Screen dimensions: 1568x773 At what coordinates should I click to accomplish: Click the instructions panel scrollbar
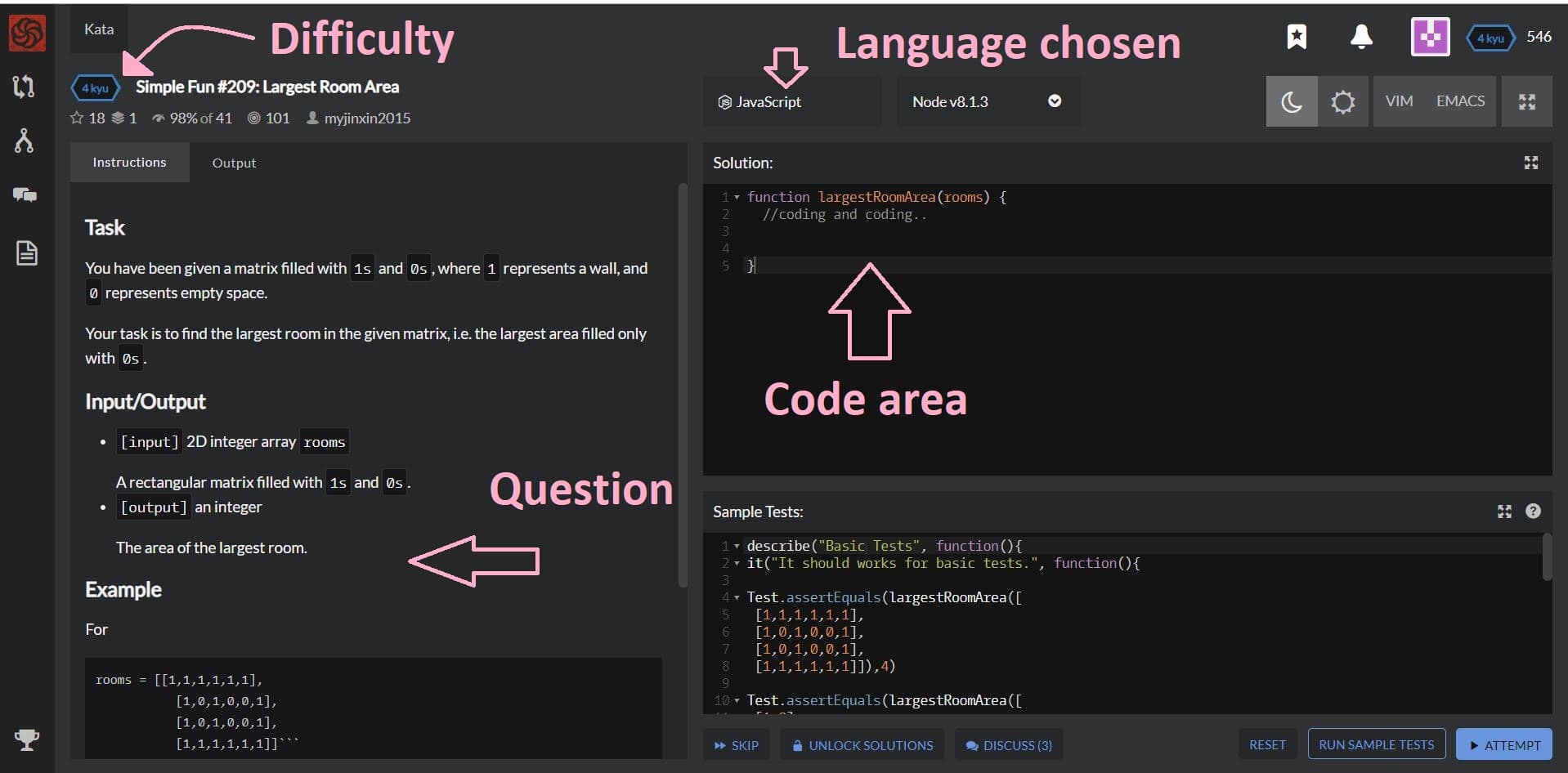pyautogui.click(x=683, y=385)
